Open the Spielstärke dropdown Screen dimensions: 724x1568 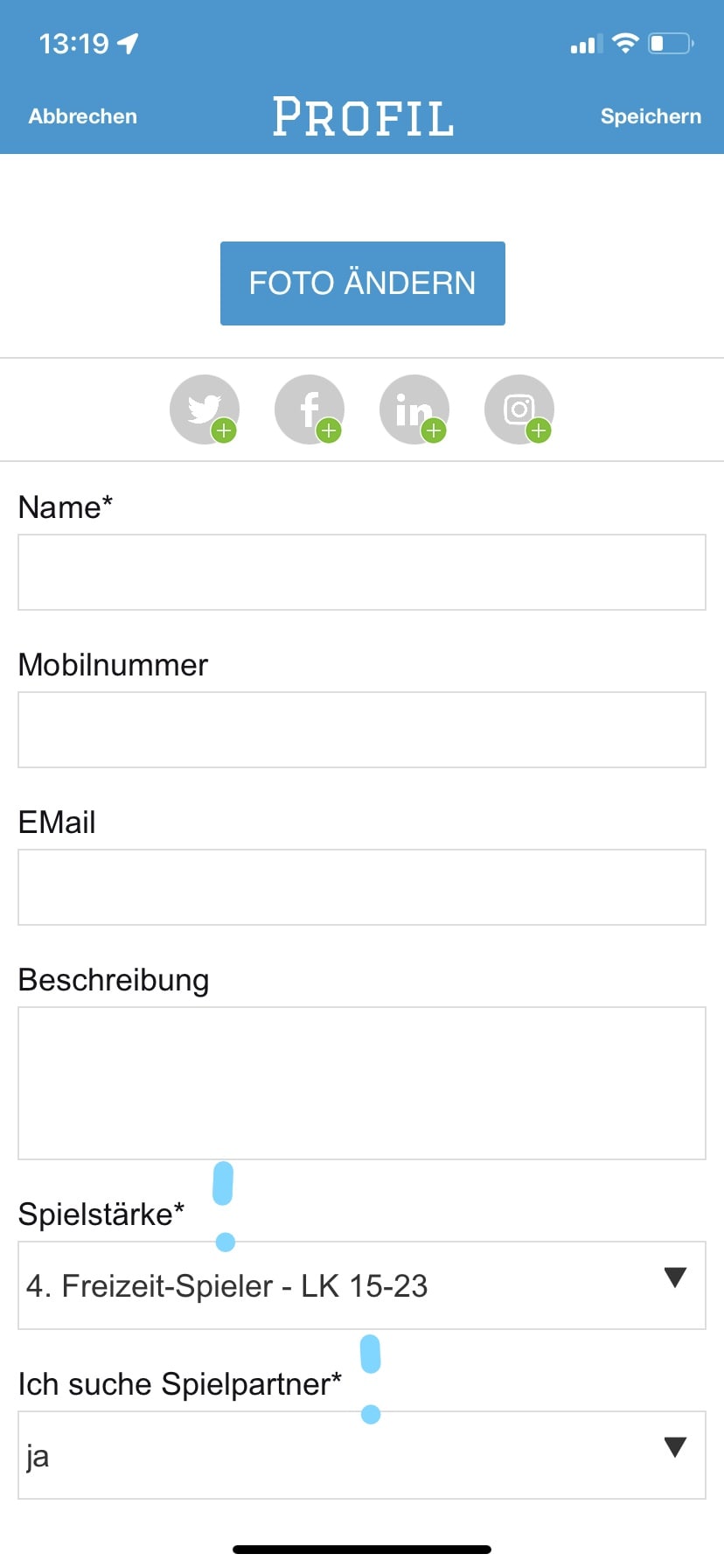pos(362,1285)
